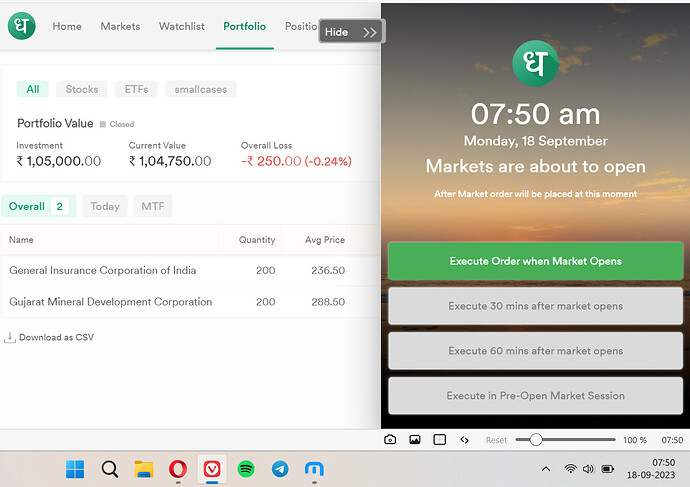This screenshot has width=690, height=487.
Task: Click the ₹ 1,05,000.00 investment value
Action: tap(59, 161)
